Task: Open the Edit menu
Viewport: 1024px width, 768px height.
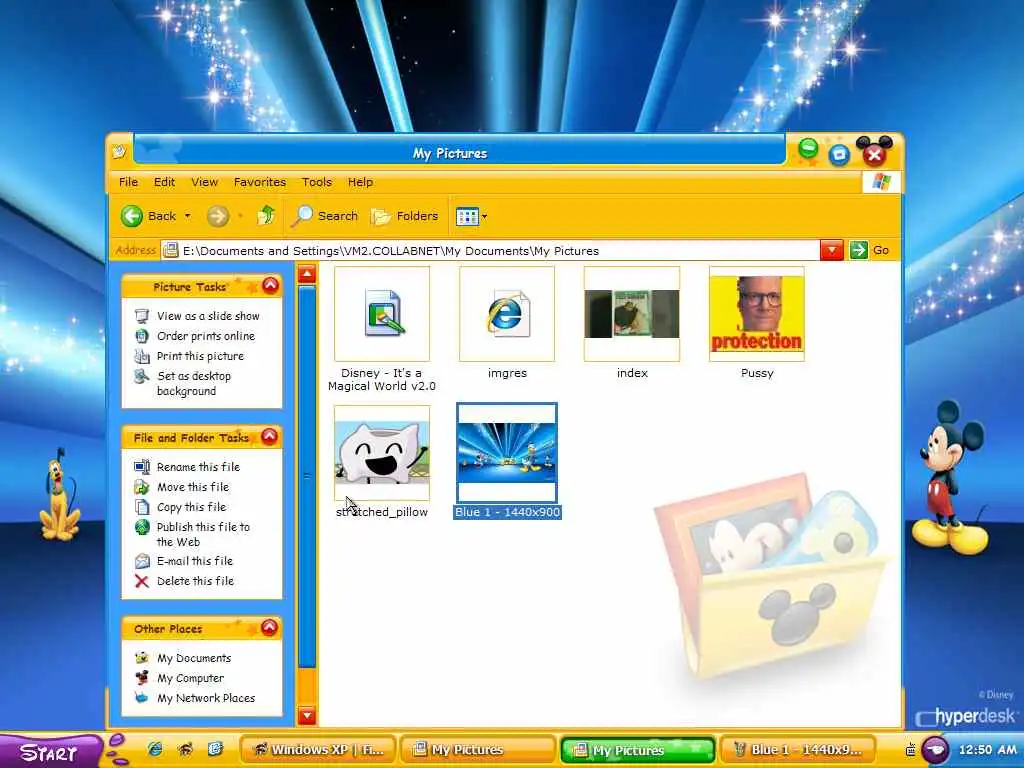Action: (164, 182)
